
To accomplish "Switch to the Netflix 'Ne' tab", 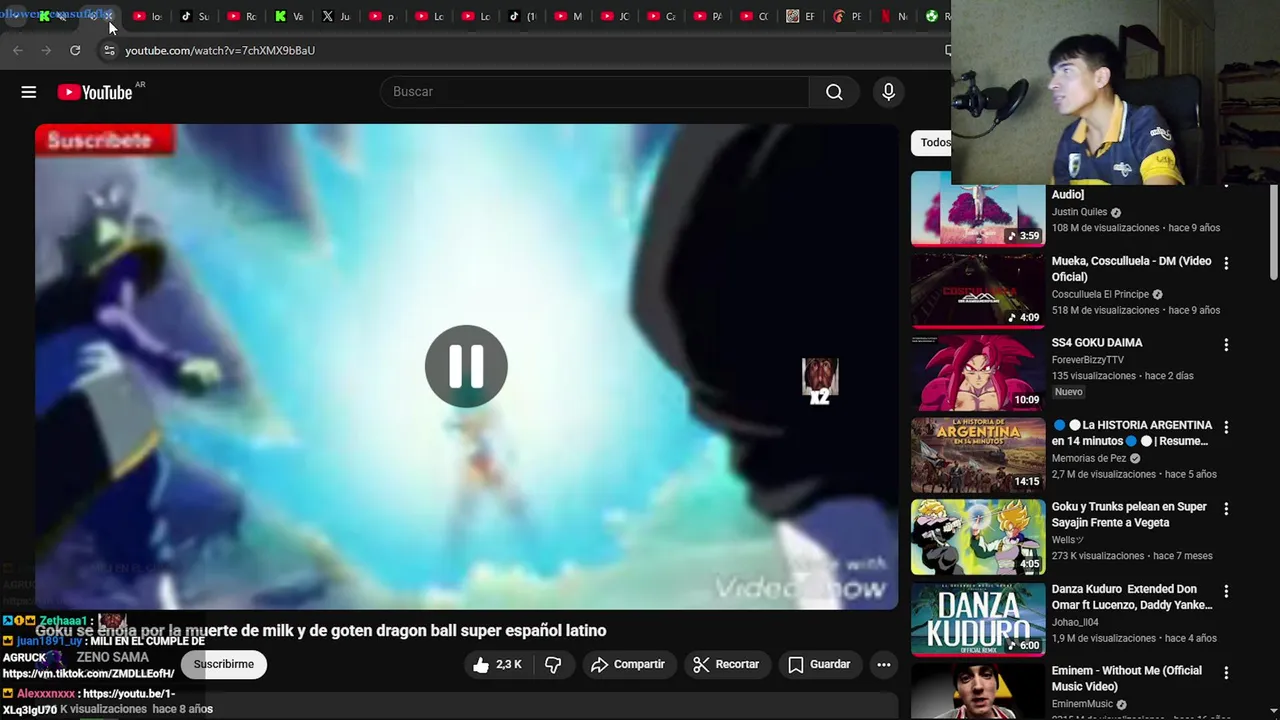I will (x=894, y=16).
